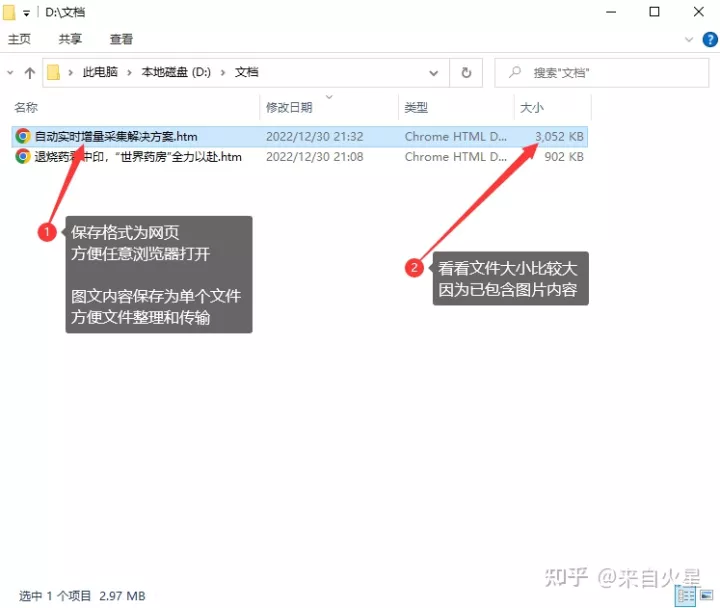Image resolution: width=720 pixels, height=608 pixels.
Task: Expand the ribbon with the chevron
Action: click(x=689, y=39)
